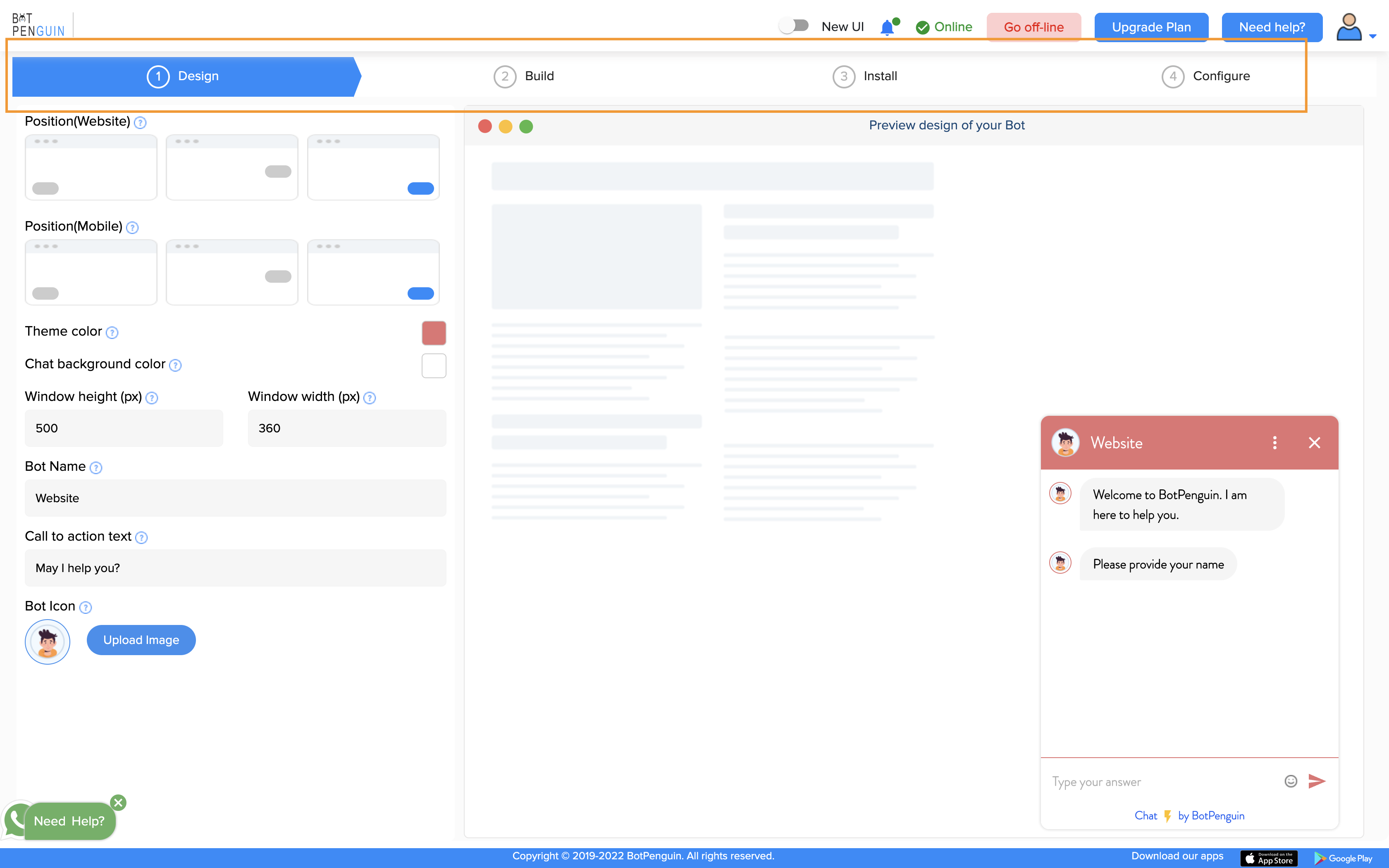Show help for Theme color
The image size is (1389, 868).
point(112,332)
